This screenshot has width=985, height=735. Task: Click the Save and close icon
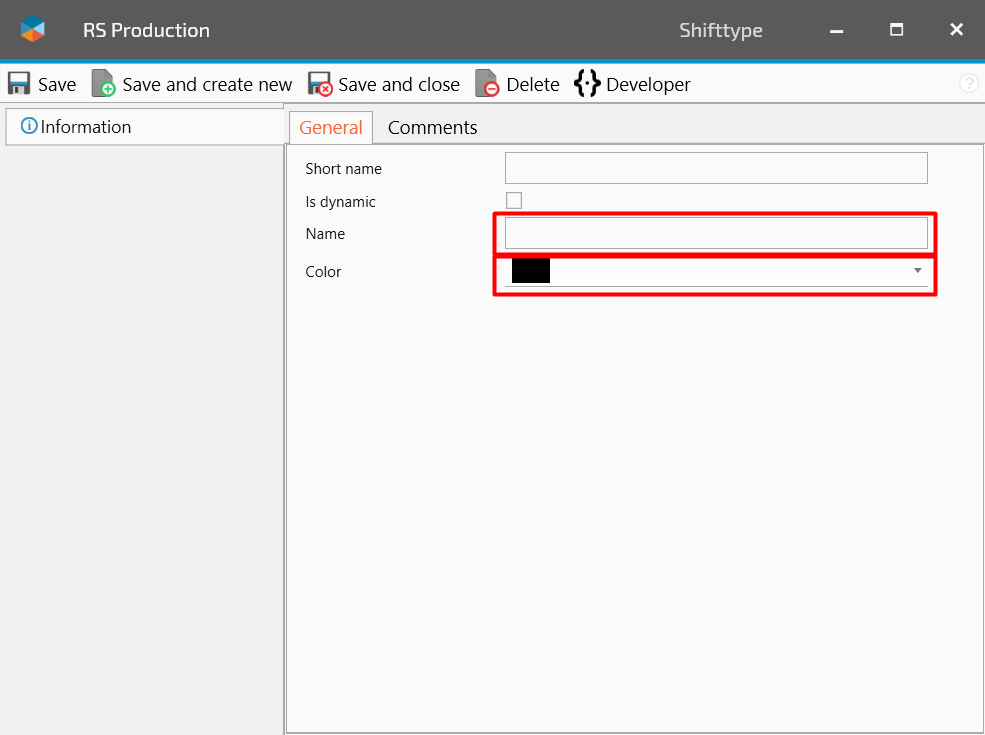(320, 84)
